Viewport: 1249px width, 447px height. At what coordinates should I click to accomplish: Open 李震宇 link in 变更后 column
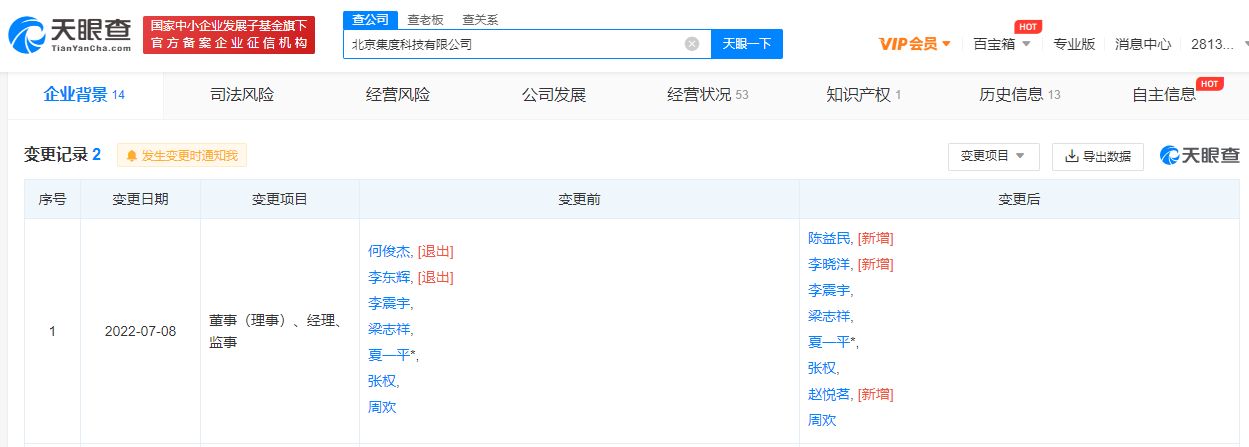[829, 290]
